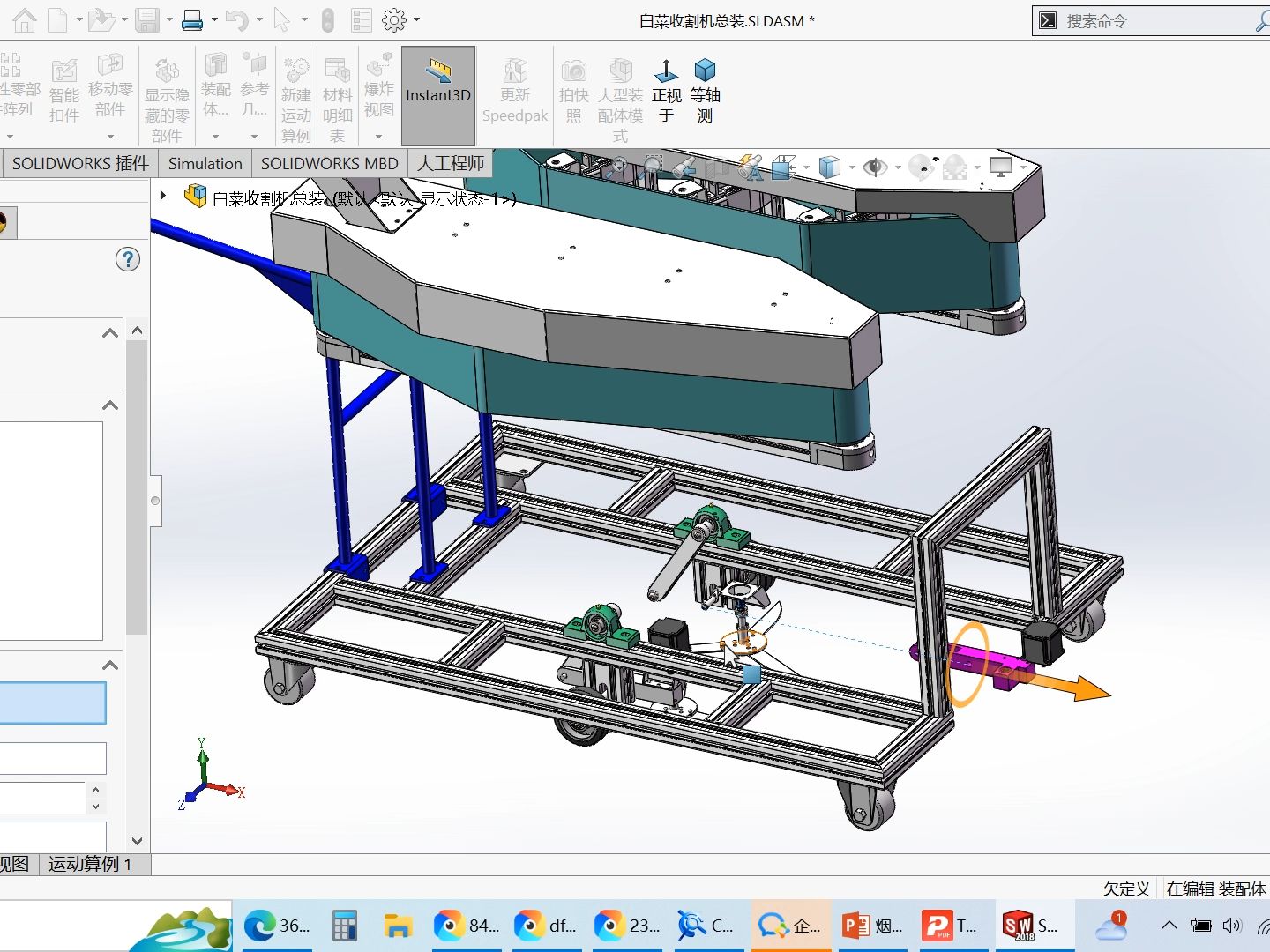Click the orange triad arrow handle

point(1070,685)
